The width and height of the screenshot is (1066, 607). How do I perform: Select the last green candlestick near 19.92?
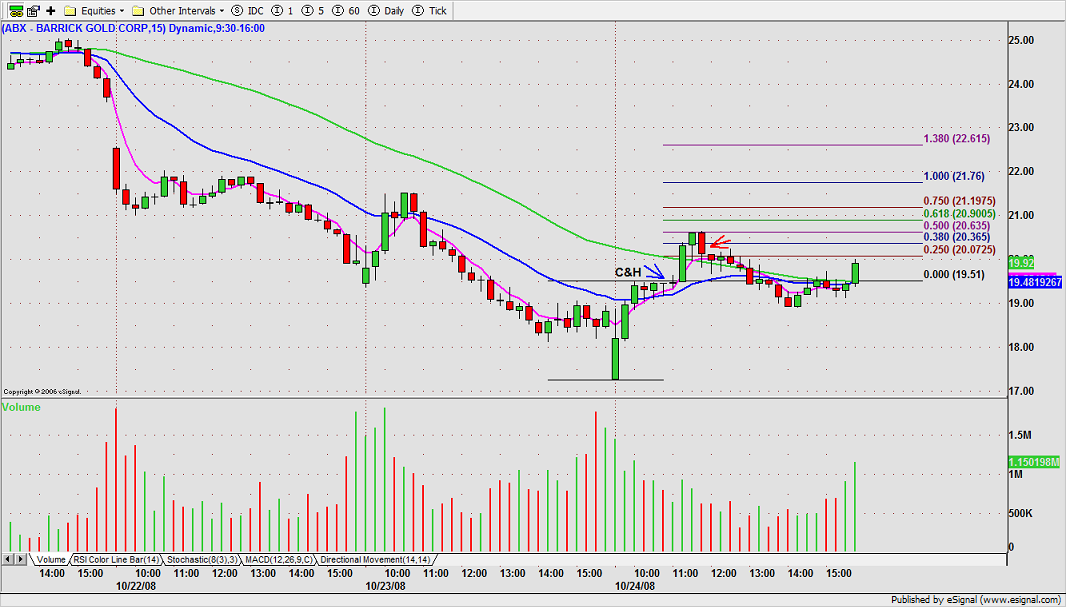click(855, 273)
